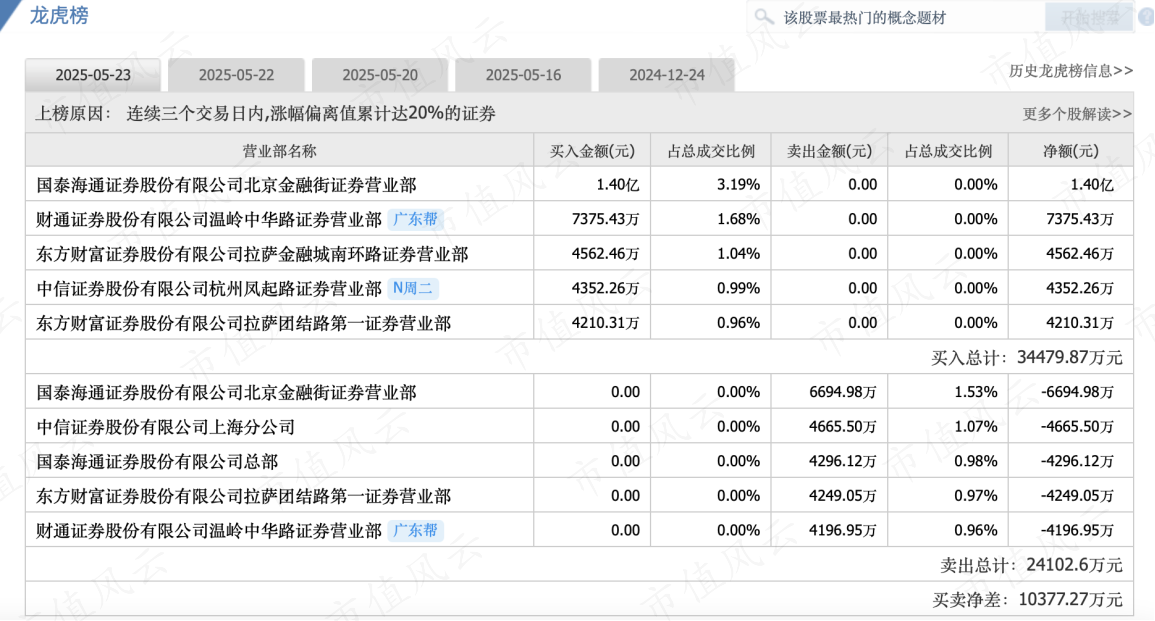
Task: Click the N周二 tag badge
Action: 414,288
